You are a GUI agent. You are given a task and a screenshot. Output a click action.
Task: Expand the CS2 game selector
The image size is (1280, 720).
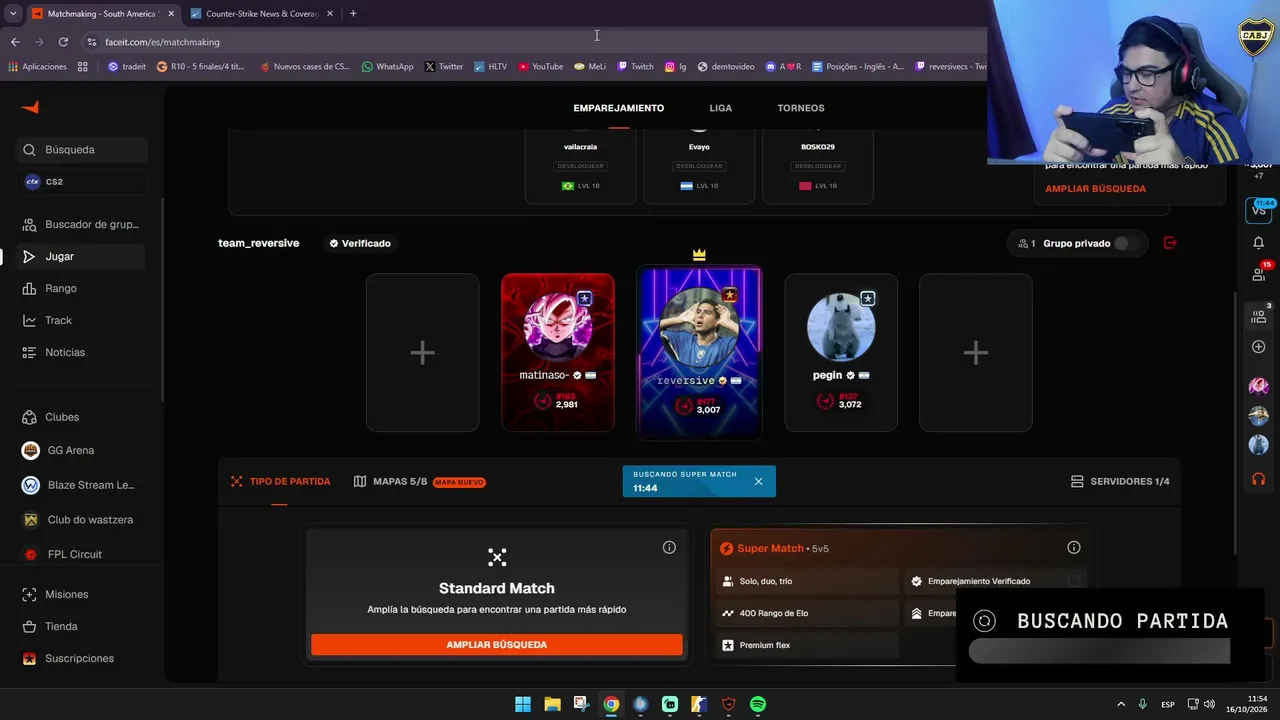click(x=82, y=182)
